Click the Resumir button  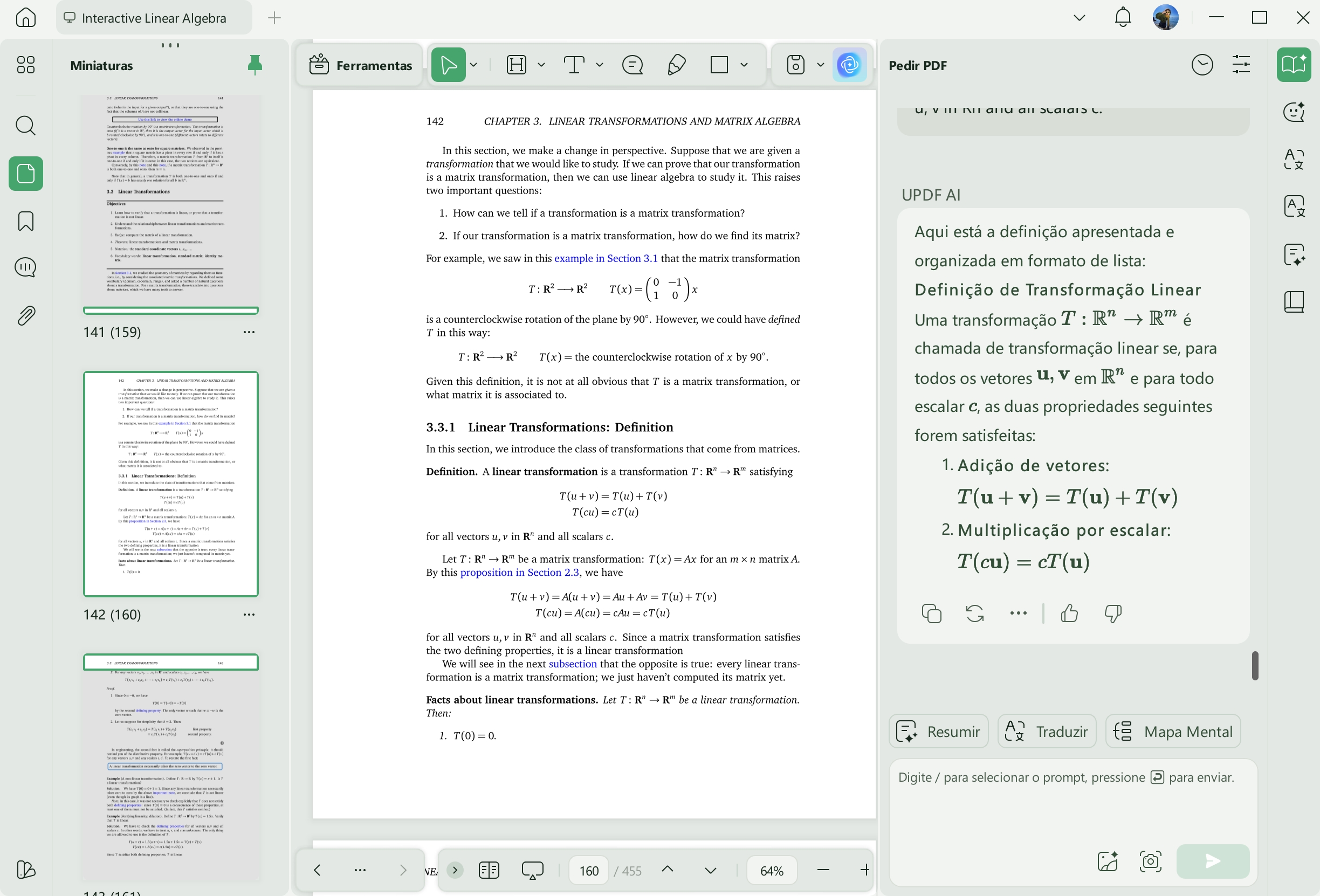tap(938, 732)
